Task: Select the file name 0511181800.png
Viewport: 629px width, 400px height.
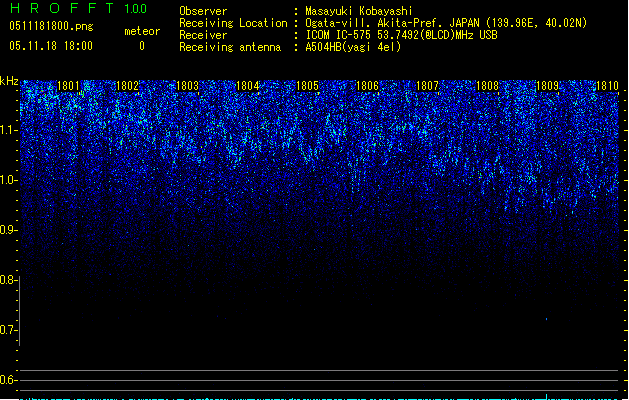Action: 51,26
